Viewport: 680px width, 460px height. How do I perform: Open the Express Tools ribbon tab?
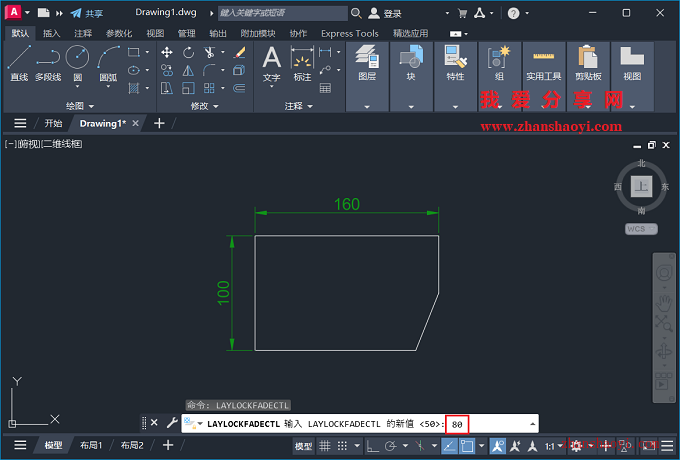click(350, 33)
